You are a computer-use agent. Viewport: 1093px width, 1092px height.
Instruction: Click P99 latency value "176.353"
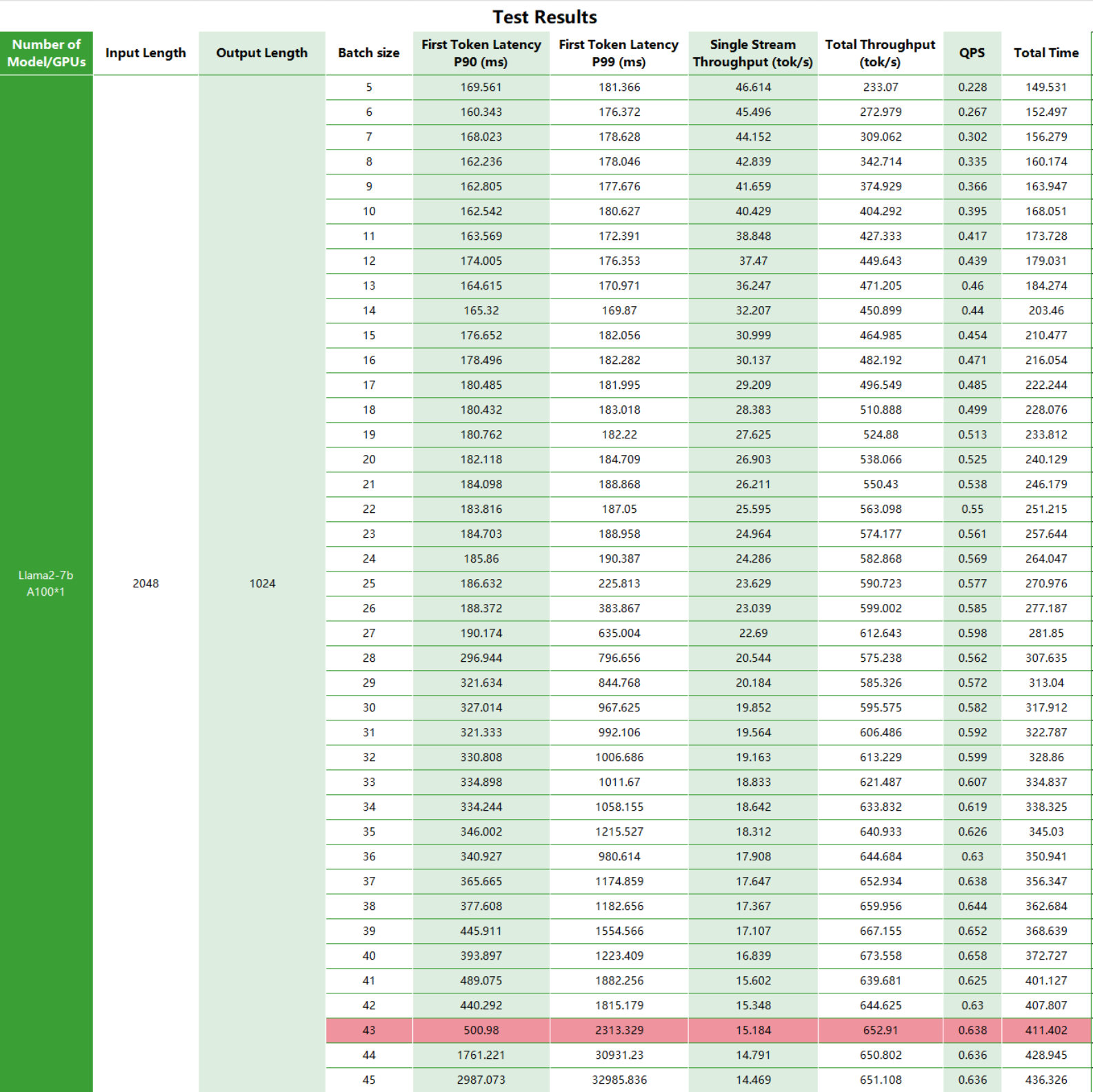click(619, 261)
